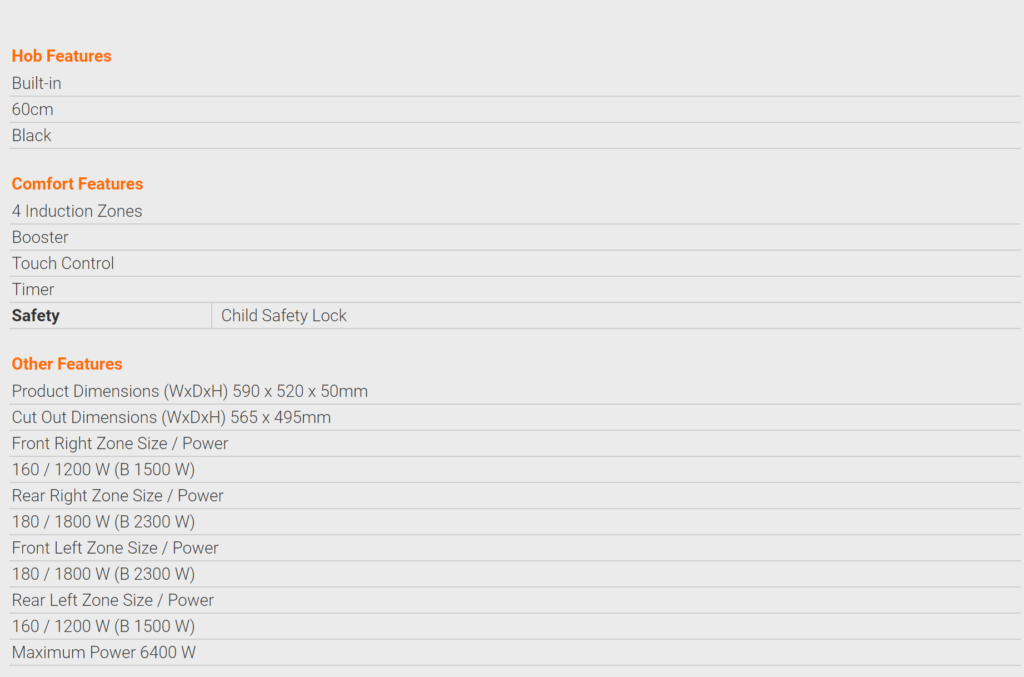Click the Hob Features heading
The height and width of the screenshot is (677, 1024).
click(x=62, y=56)
